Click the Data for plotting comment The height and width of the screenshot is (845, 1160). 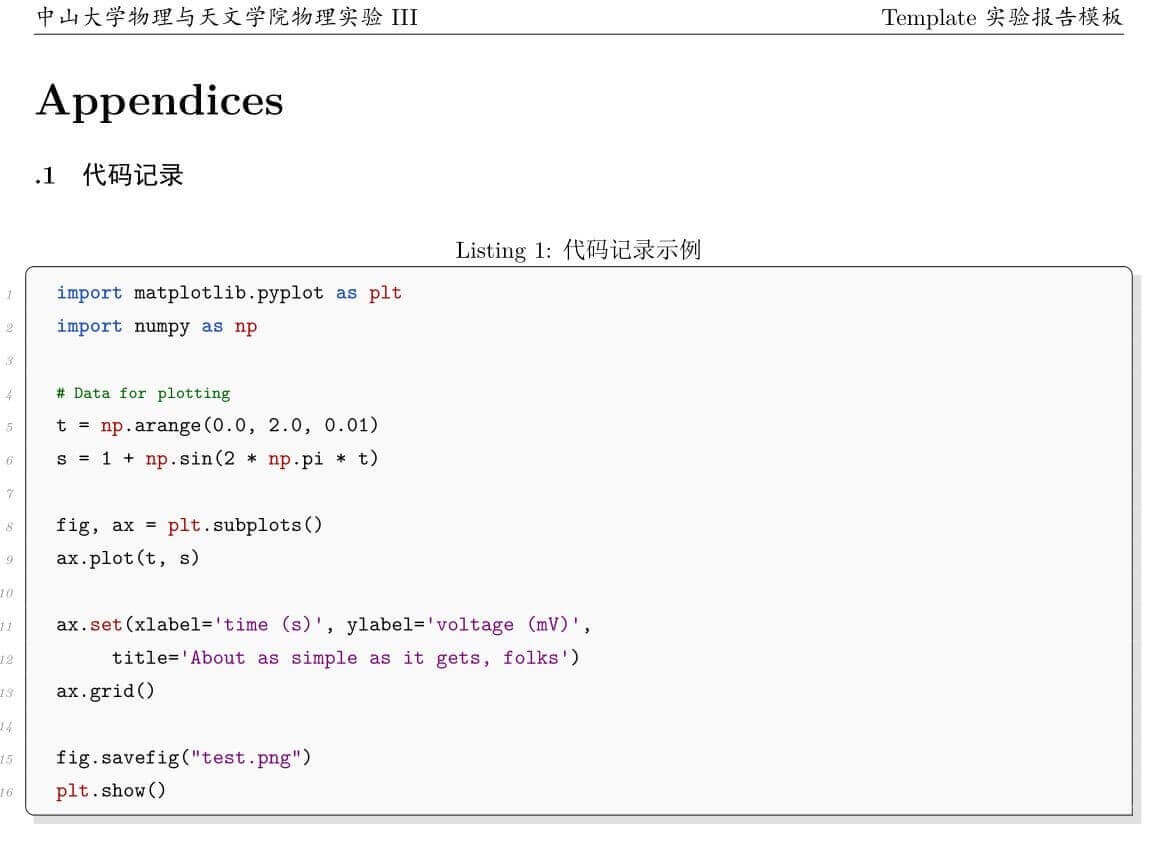click(x=144, y=394)
